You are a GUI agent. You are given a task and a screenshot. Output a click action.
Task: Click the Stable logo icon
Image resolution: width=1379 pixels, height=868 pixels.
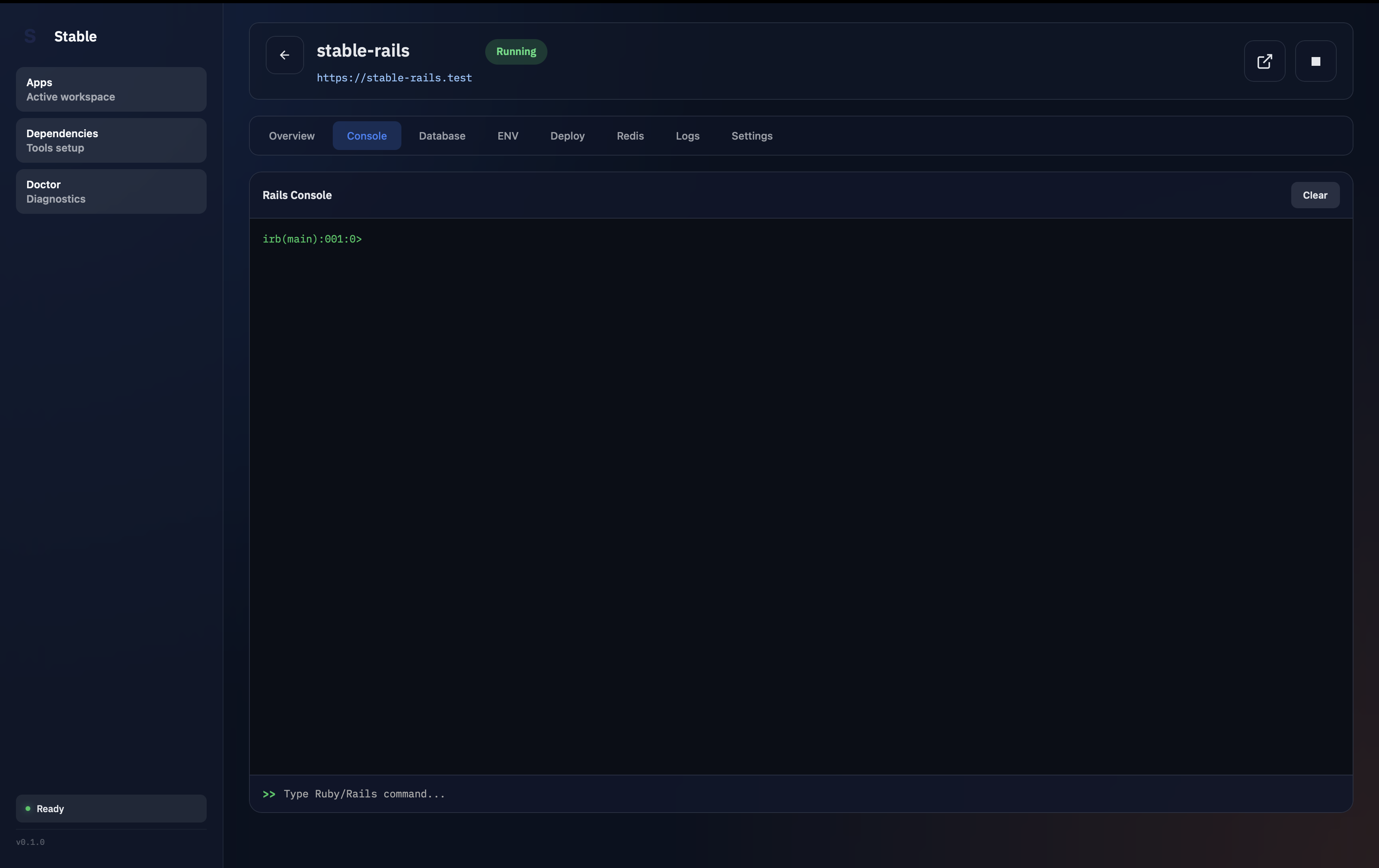[30, 37]
